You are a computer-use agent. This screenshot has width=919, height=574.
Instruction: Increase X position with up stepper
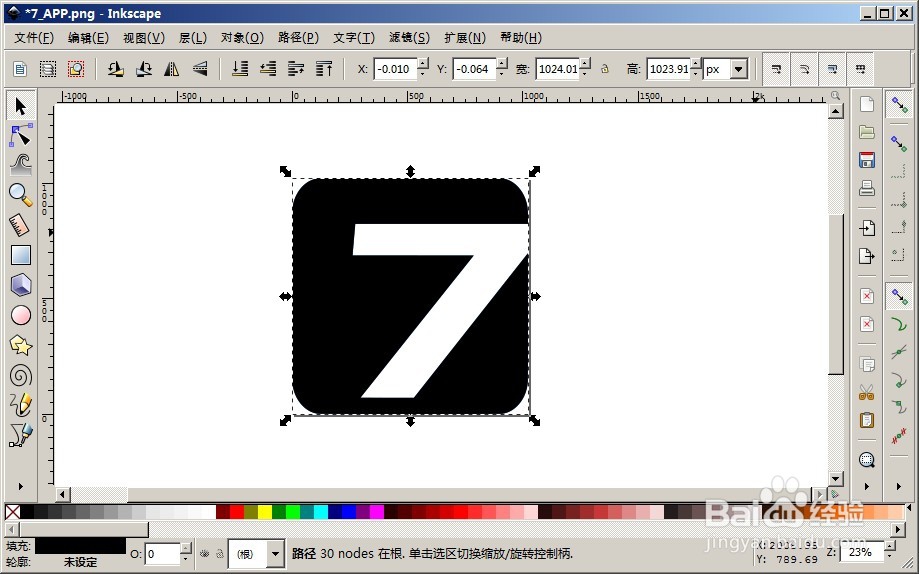(x=423, y=63)
